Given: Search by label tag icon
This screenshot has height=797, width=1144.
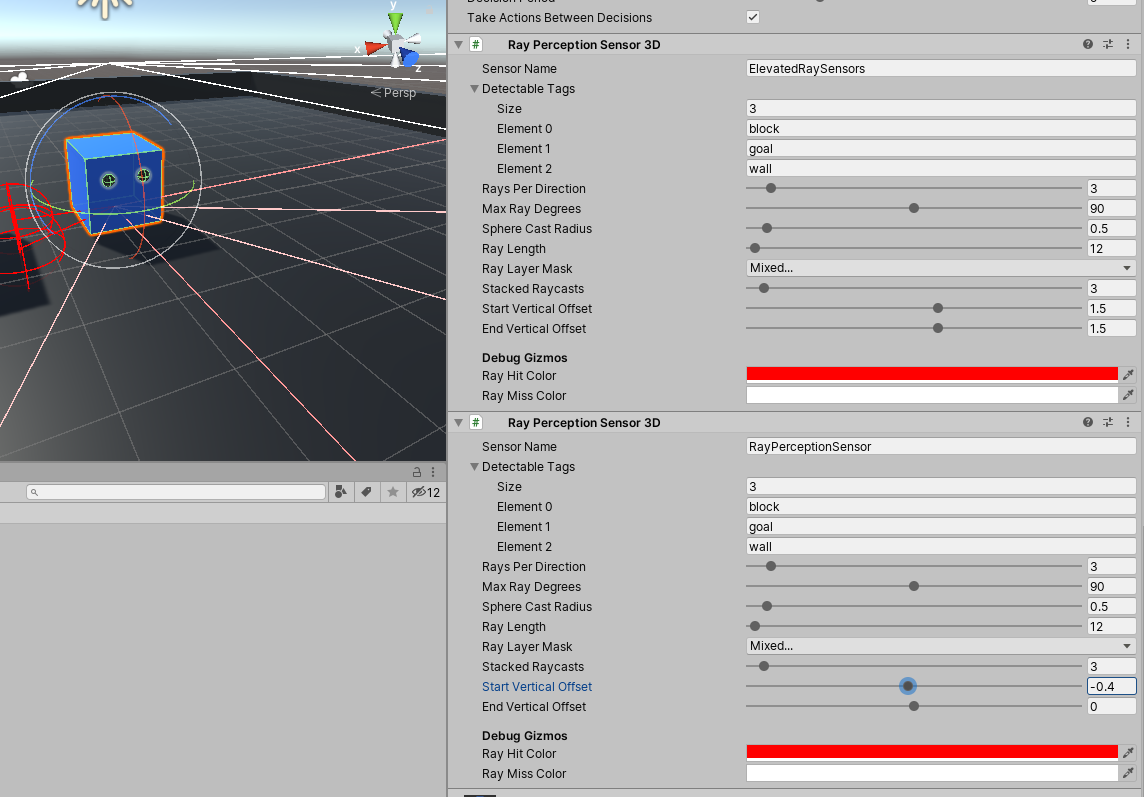Looking at the screenshot, I should tap(366, 492).
